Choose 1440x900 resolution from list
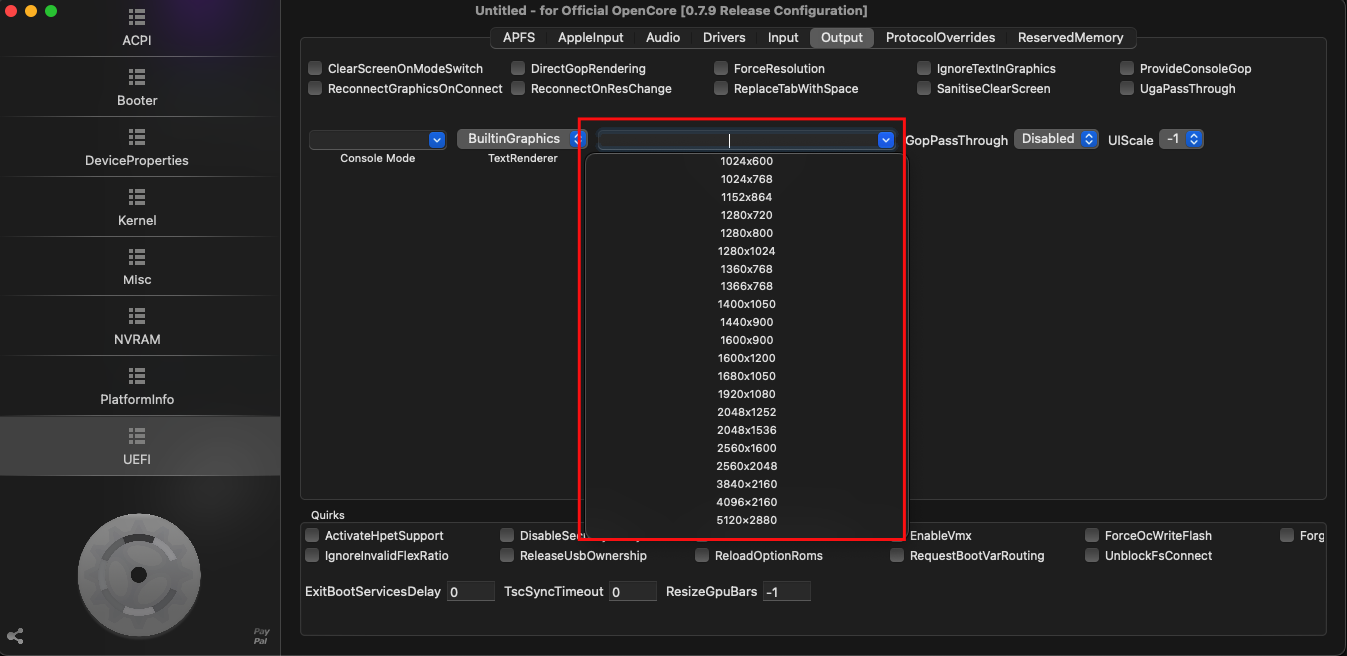Image resolution: width=1347 pixels, height=656 pixels. pos(746,322)
